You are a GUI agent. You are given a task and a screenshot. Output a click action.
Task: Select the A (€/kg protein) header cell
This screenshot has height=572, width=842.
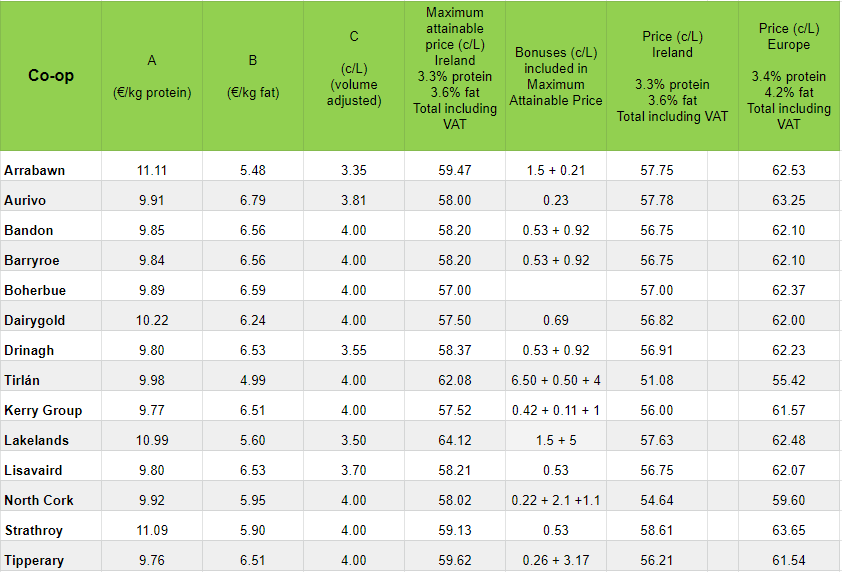coord(152,76)
